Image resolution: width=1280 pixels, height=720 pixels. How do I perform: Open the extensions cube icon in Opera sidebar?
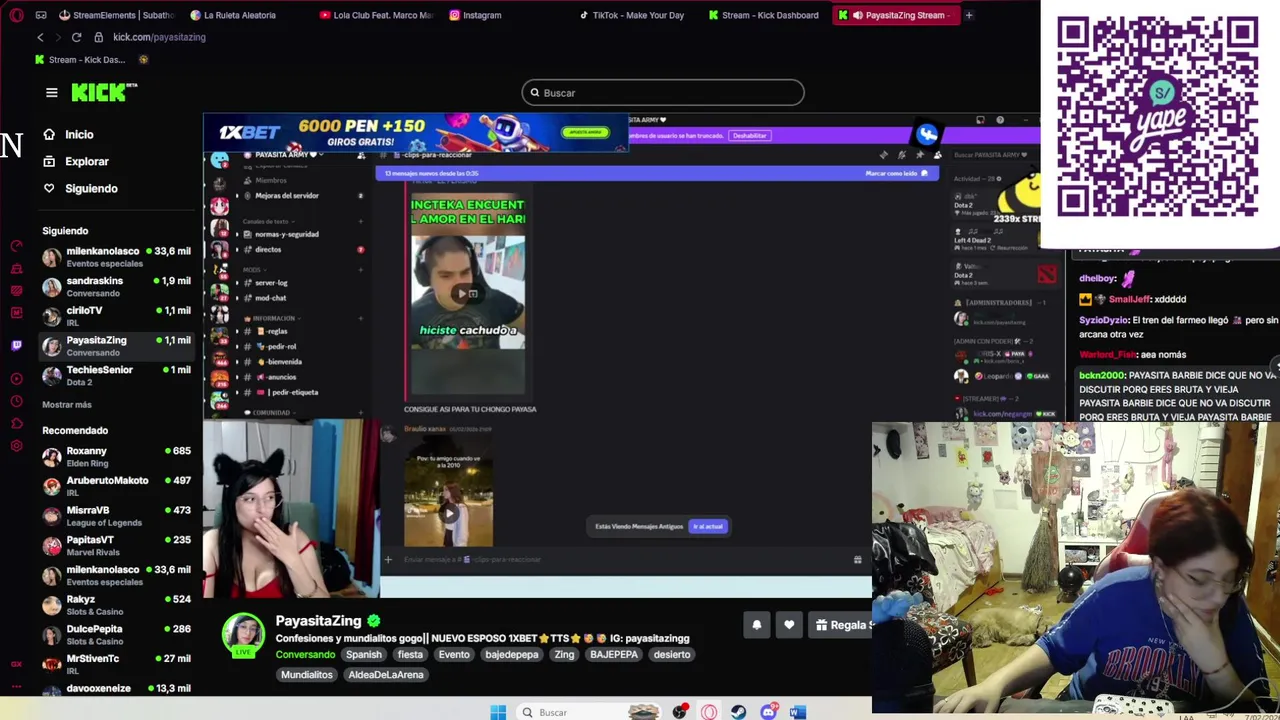point(16,423)
